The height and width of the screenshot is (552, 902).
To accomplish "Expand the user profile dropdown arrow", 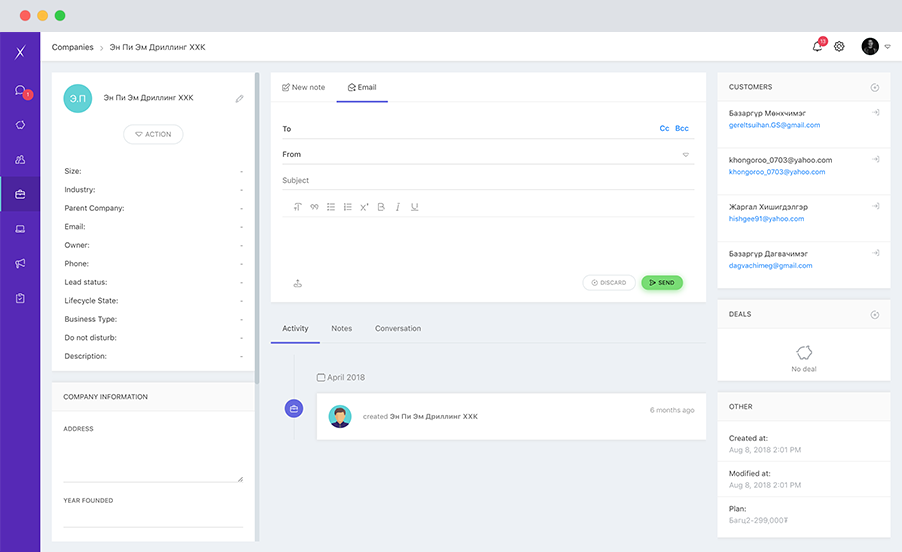I will pyautogui.click(x=888, y=47).
